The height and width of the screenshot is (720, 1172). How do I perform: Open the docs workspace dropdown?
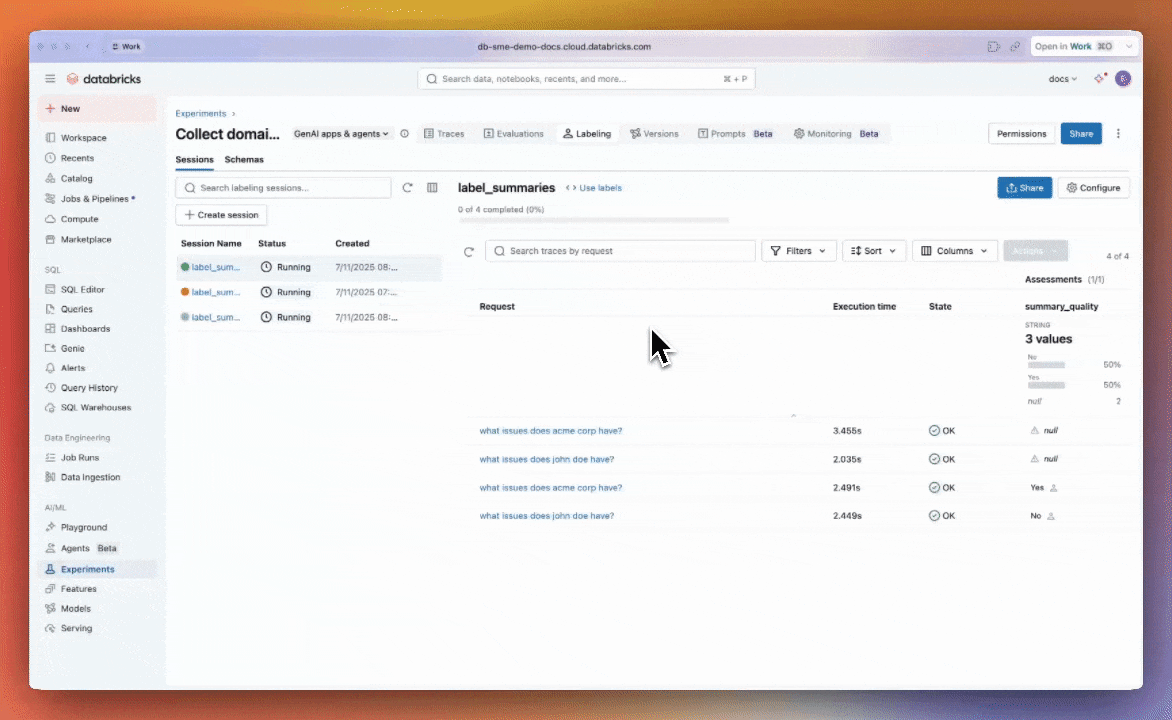pos(1062,79)
